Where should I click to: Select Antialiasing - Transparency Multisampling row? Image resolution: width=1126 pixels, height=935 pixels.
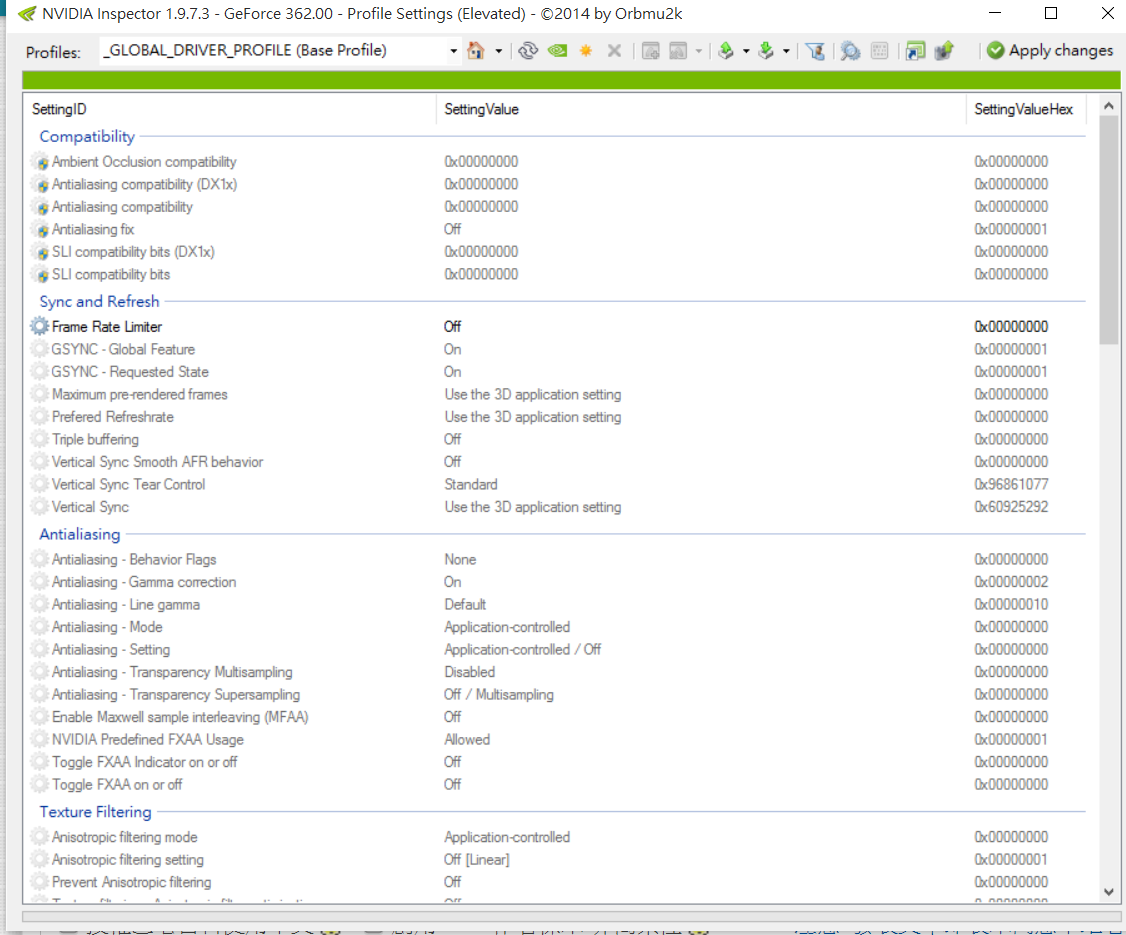(x=557, y=672)
